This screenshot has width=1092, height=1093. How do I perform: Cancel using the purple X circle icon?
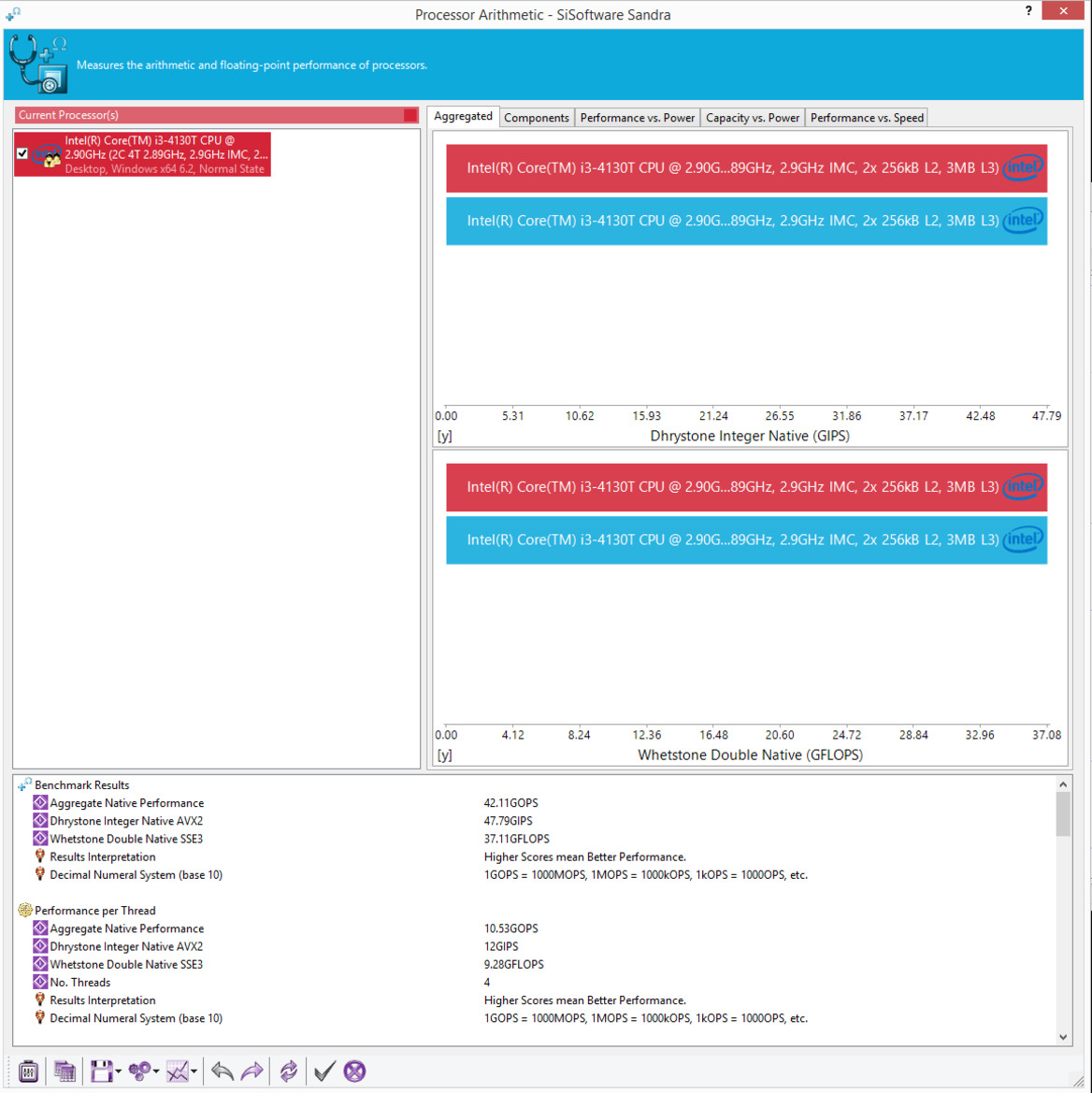click(x=354, y=1071)
